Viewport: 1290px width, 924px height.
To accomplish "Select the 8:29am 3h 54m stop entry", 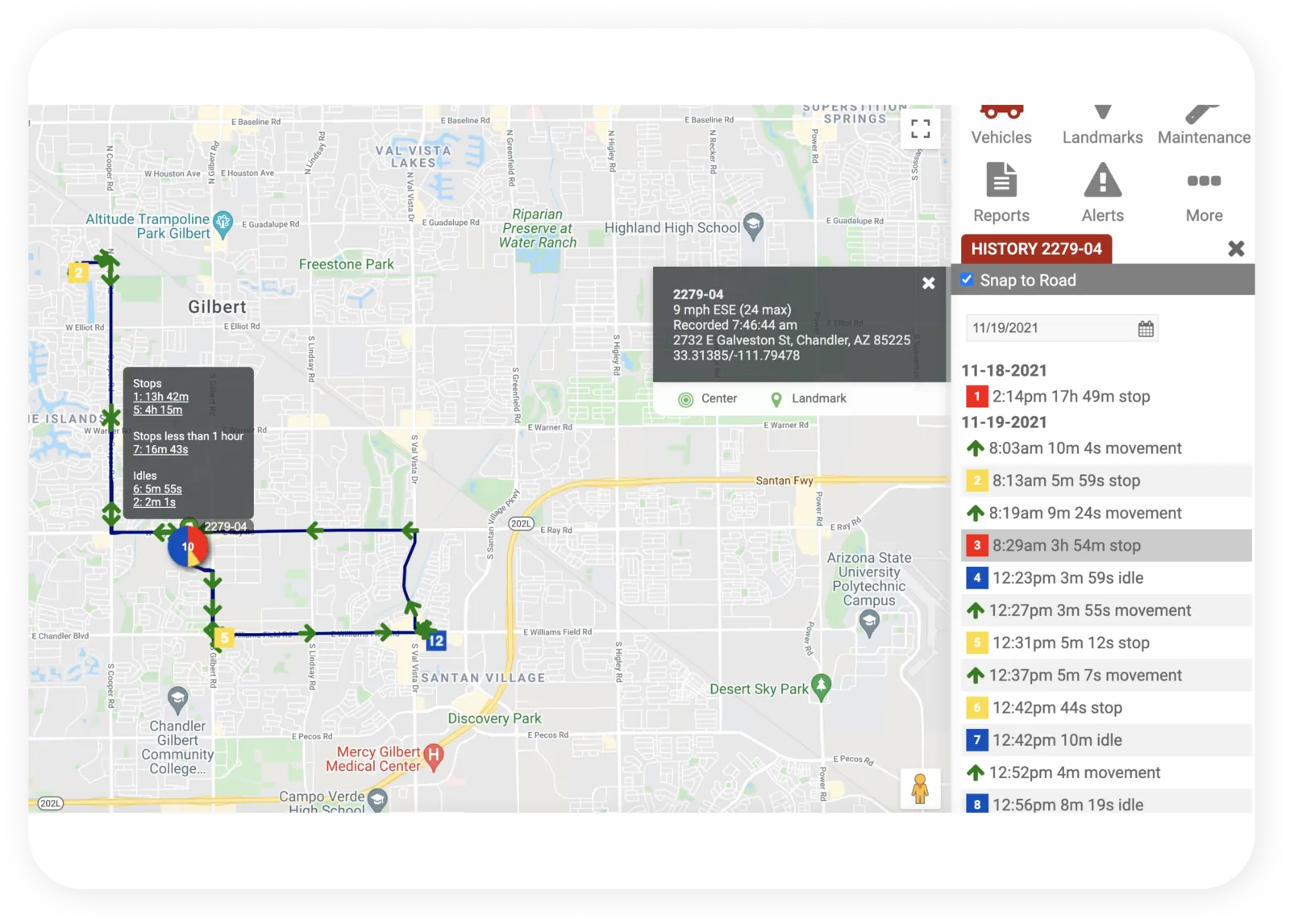I will pos(1106,545).
